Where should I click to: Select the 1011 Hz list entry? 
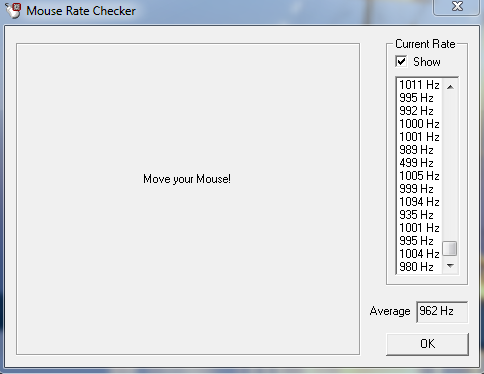[x=419, y=85]
